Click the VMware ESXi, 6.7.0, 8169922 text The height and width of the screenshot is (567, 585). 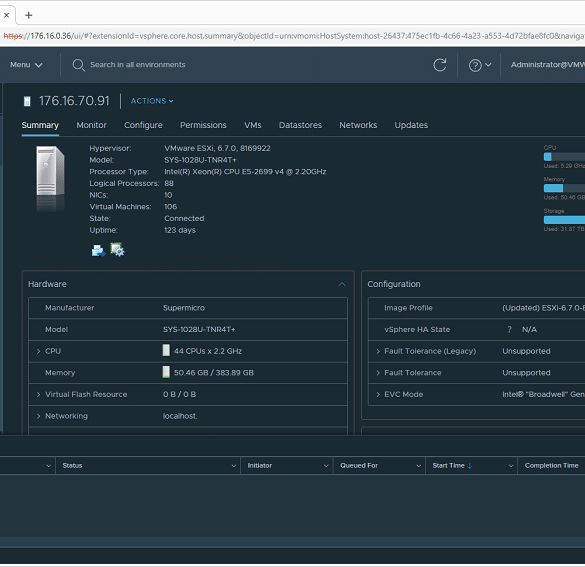click(218, 148)
